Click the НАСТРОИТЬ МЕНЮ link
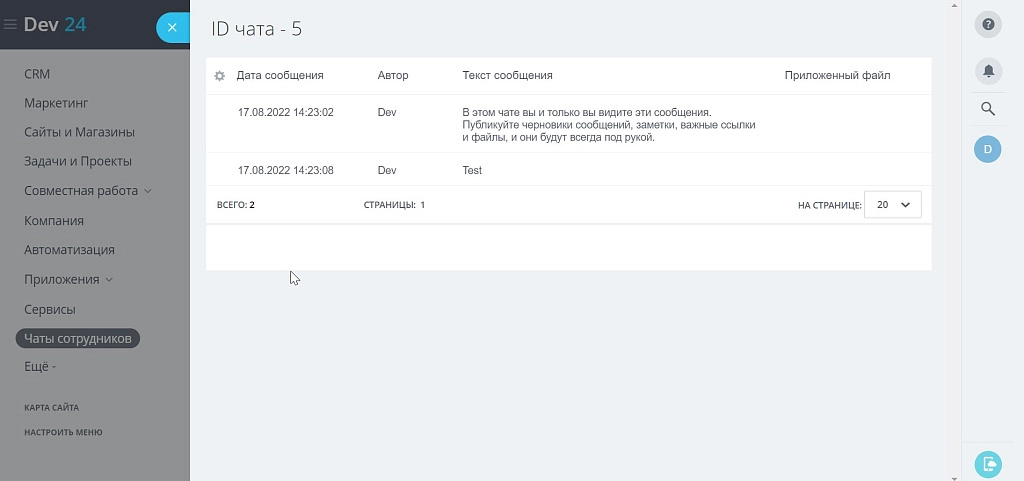 pos(63,432)
